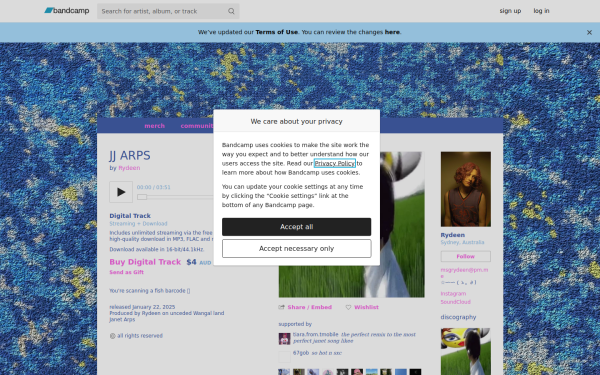Click the search magnifier icon
The height and width of the screenshot is (375, 600).
click(x=231, y=11)
